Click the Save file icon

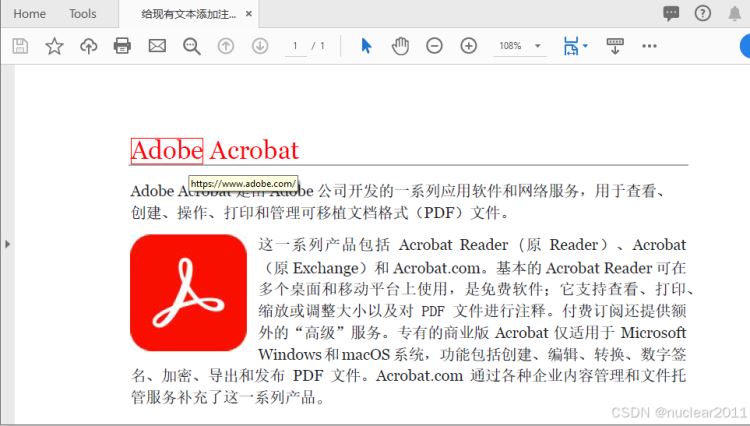click(x=20, y=46)
